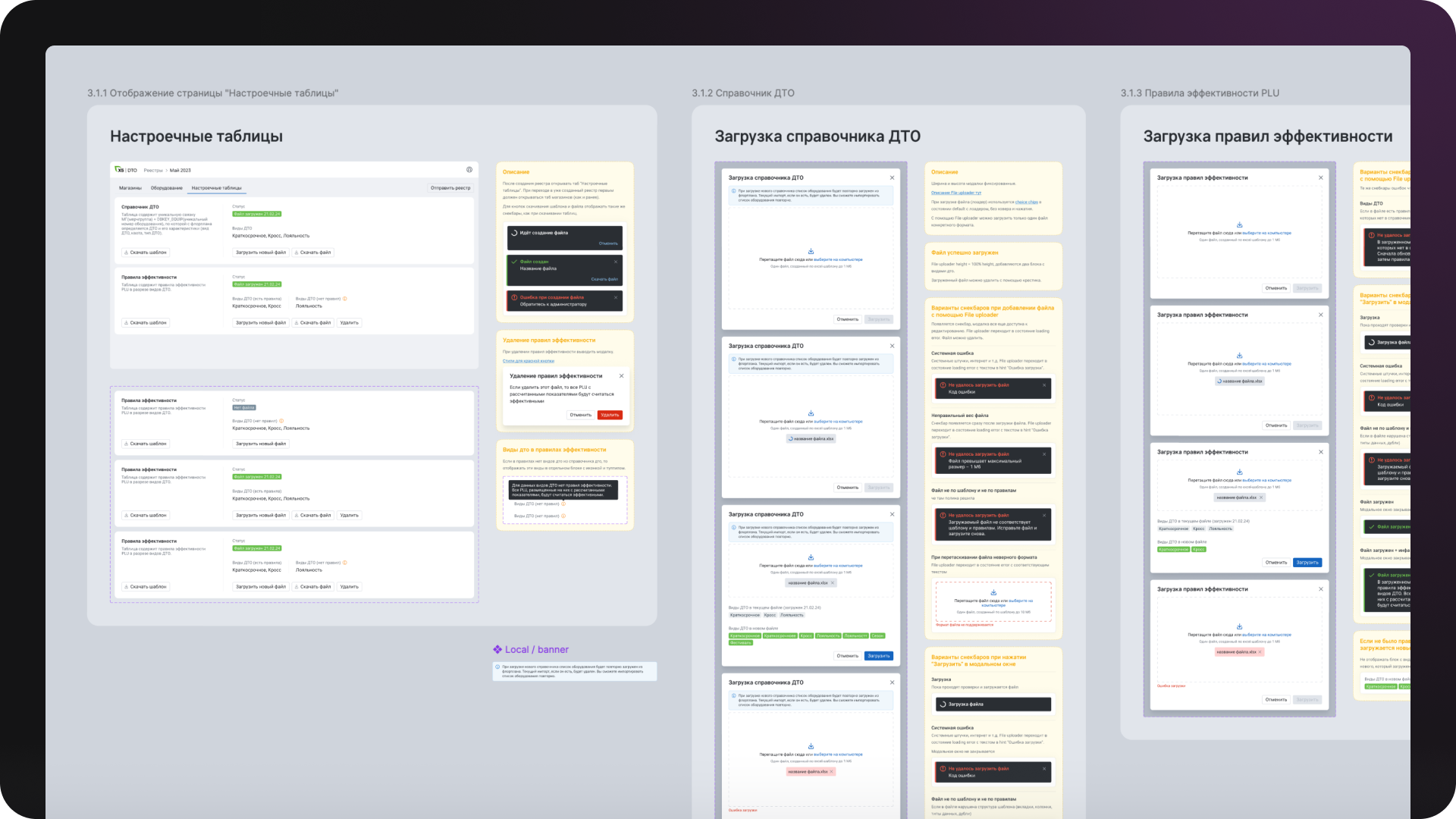
Task: Close empty Загрузка справочника ДТО modal
Action: click(x=892, y=177)
